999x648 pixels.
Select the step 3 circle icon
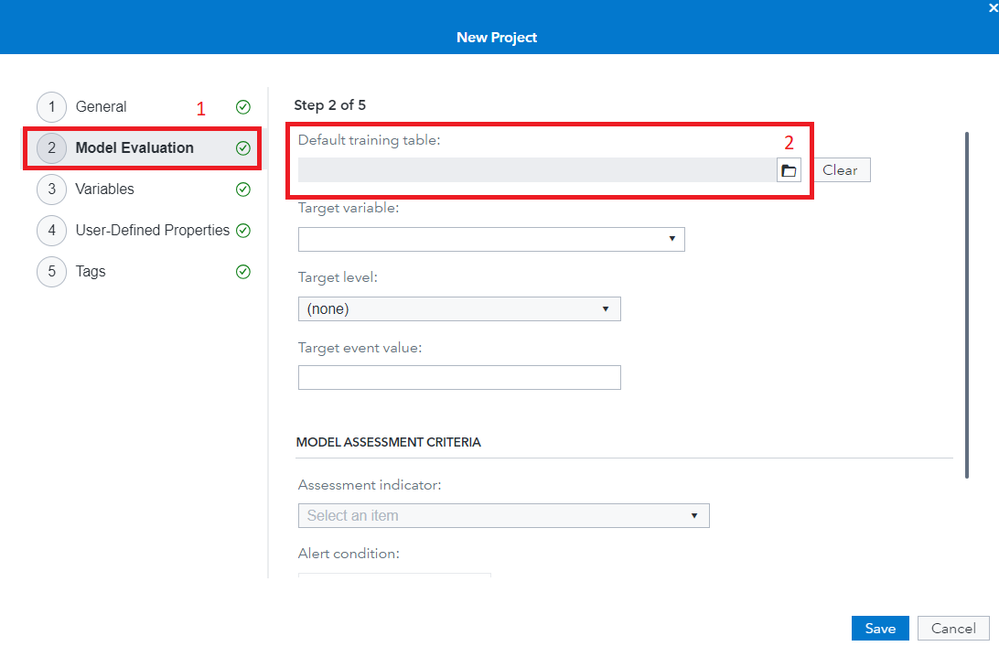51,189
